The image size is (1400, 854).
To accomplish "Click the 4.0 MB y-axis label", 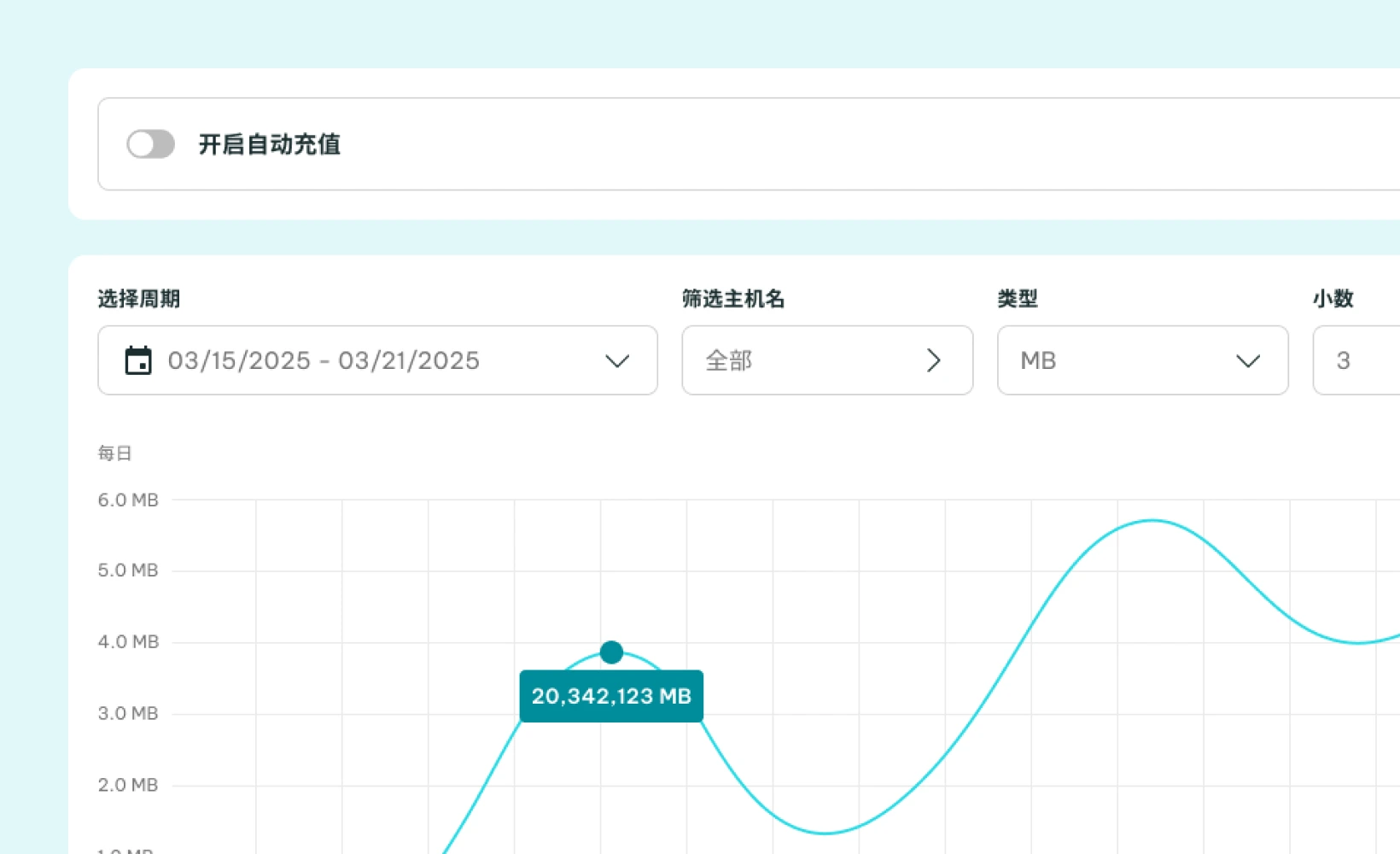I will point(128,641).
